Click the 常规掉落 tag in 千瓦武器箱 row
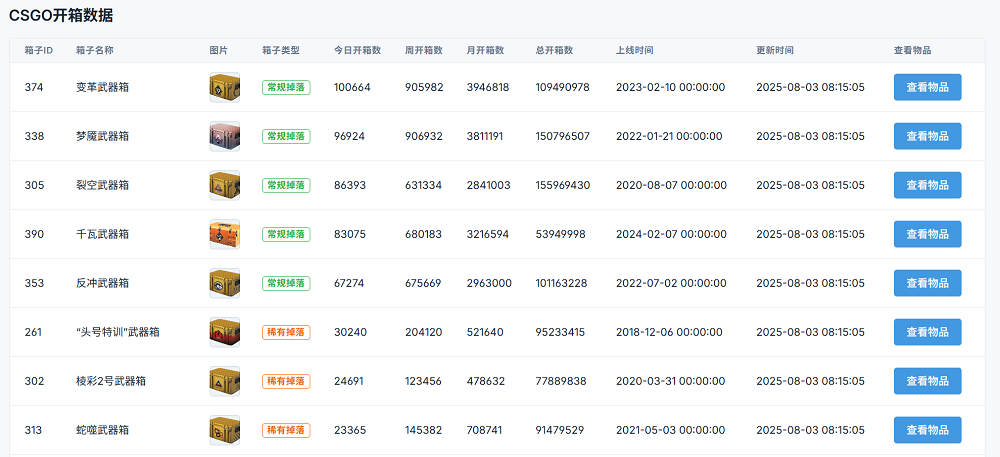Image resolution: width=1000 pixels, height=457 pixels. click(x=286, y=234)
